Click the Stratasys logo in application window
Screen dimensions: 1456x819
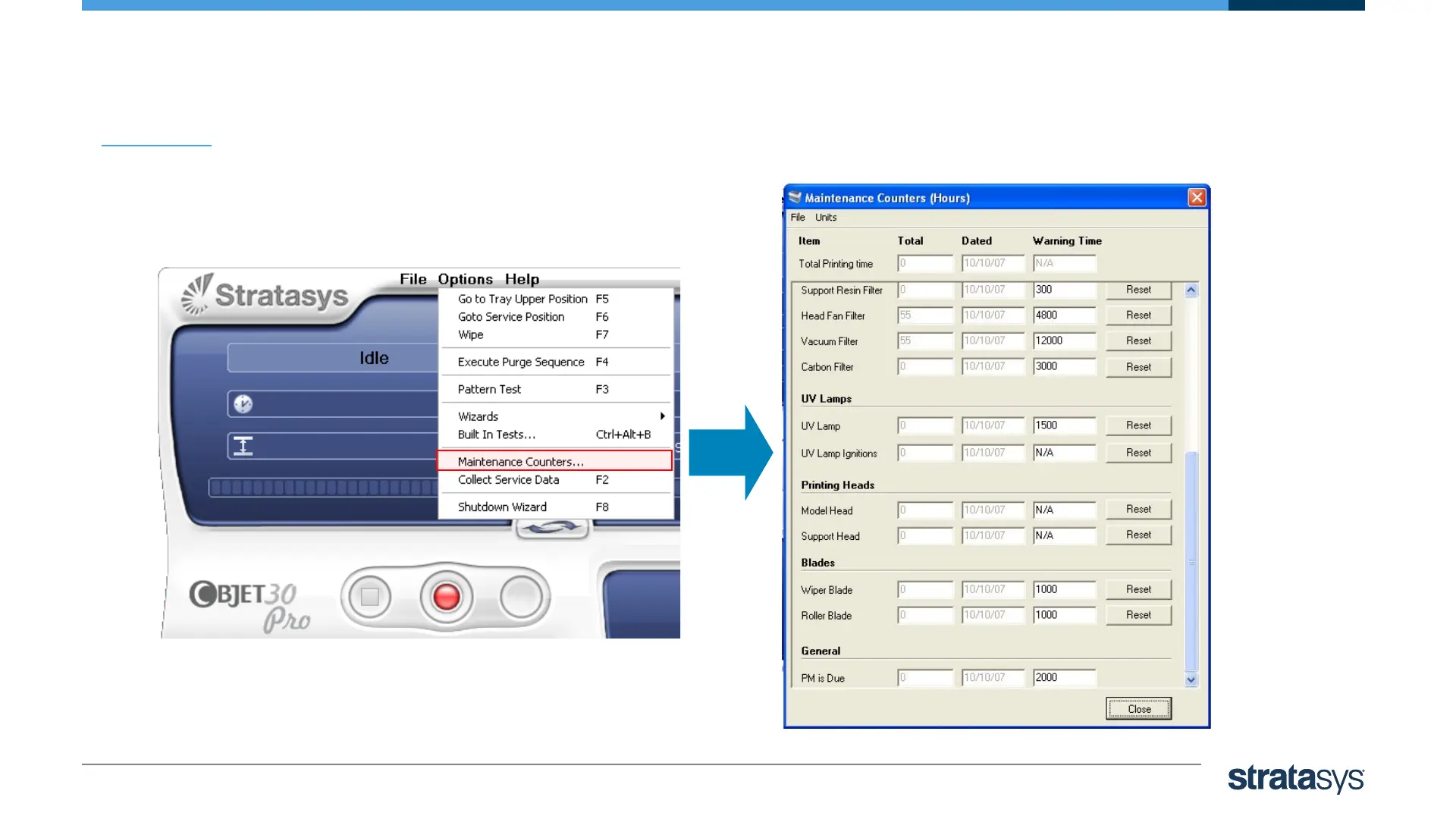265,295
